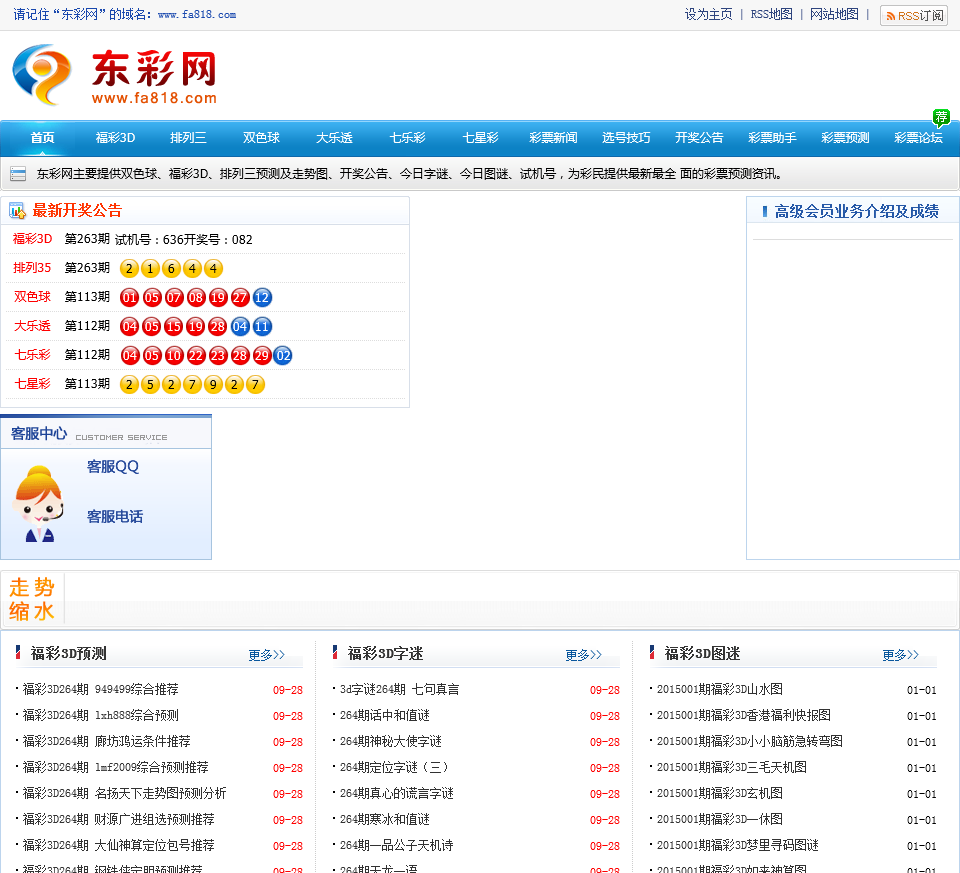Click the 走势缩水 banner image
The height and width of the screenshot is (873, 960).
(32, 599)
